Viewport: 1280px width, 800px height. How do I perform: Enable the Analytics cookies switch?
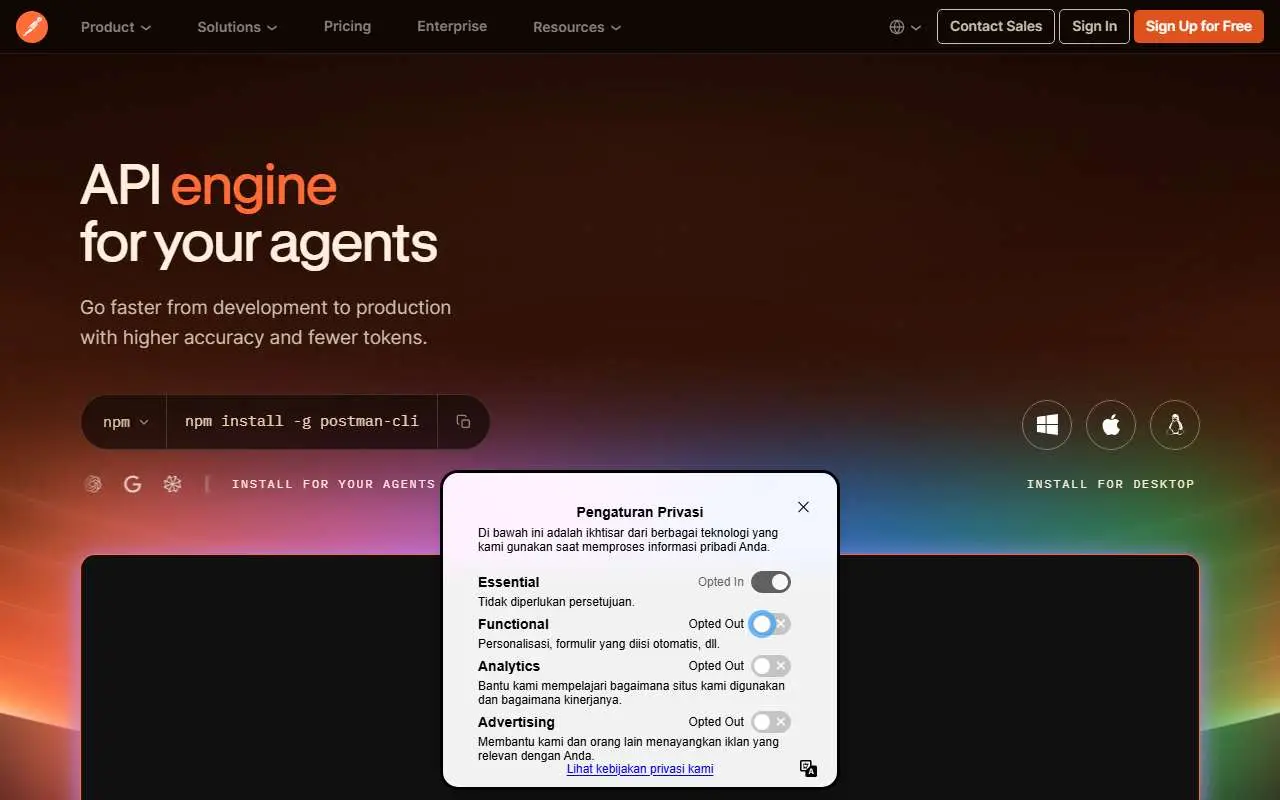tap(771, 666)
